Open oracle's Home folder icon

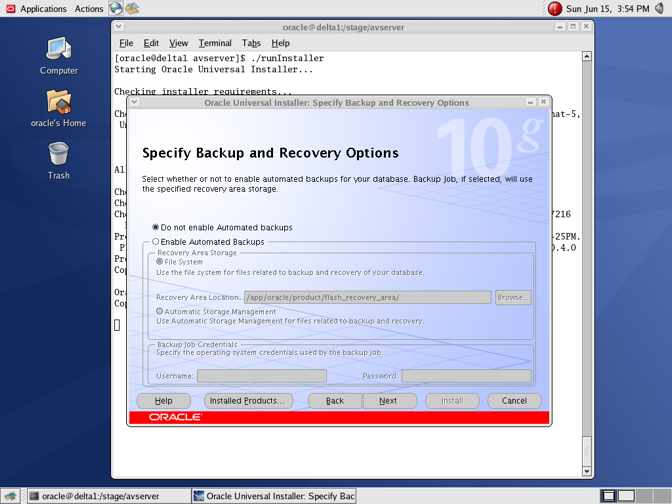point(58,108)
